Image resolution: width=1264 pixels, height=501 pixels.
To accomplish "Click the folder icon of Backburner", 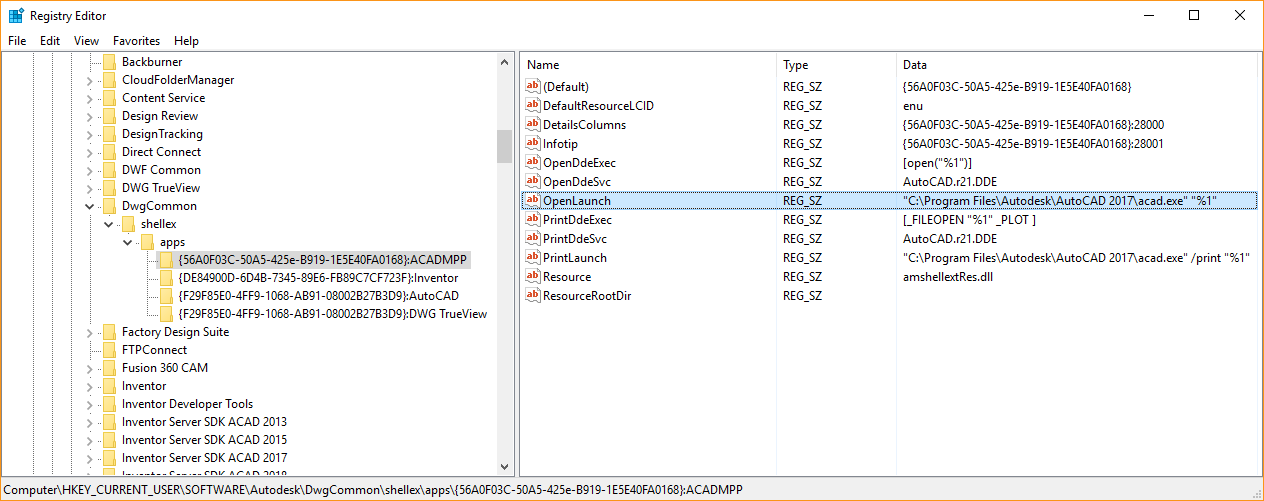I will [x=109, y=62].
